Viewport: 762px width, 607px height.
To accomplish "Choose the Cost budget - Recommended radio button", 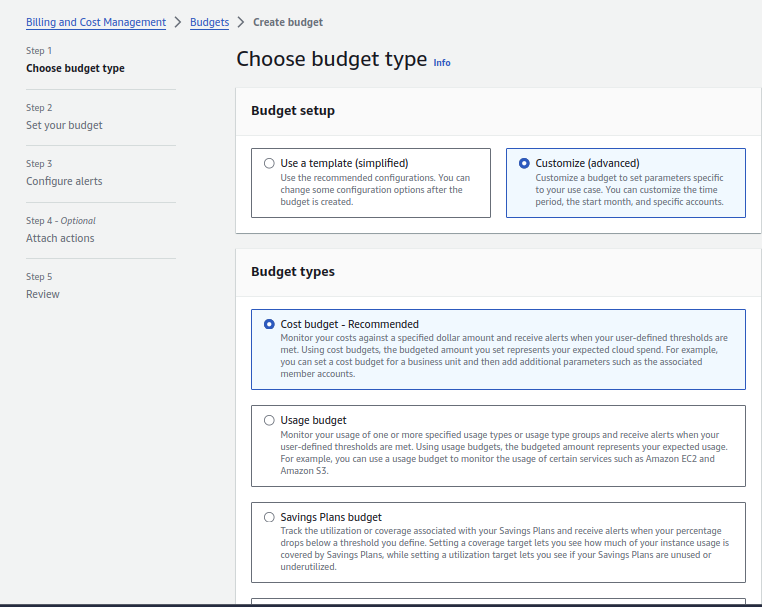I will tap(269, 324).
